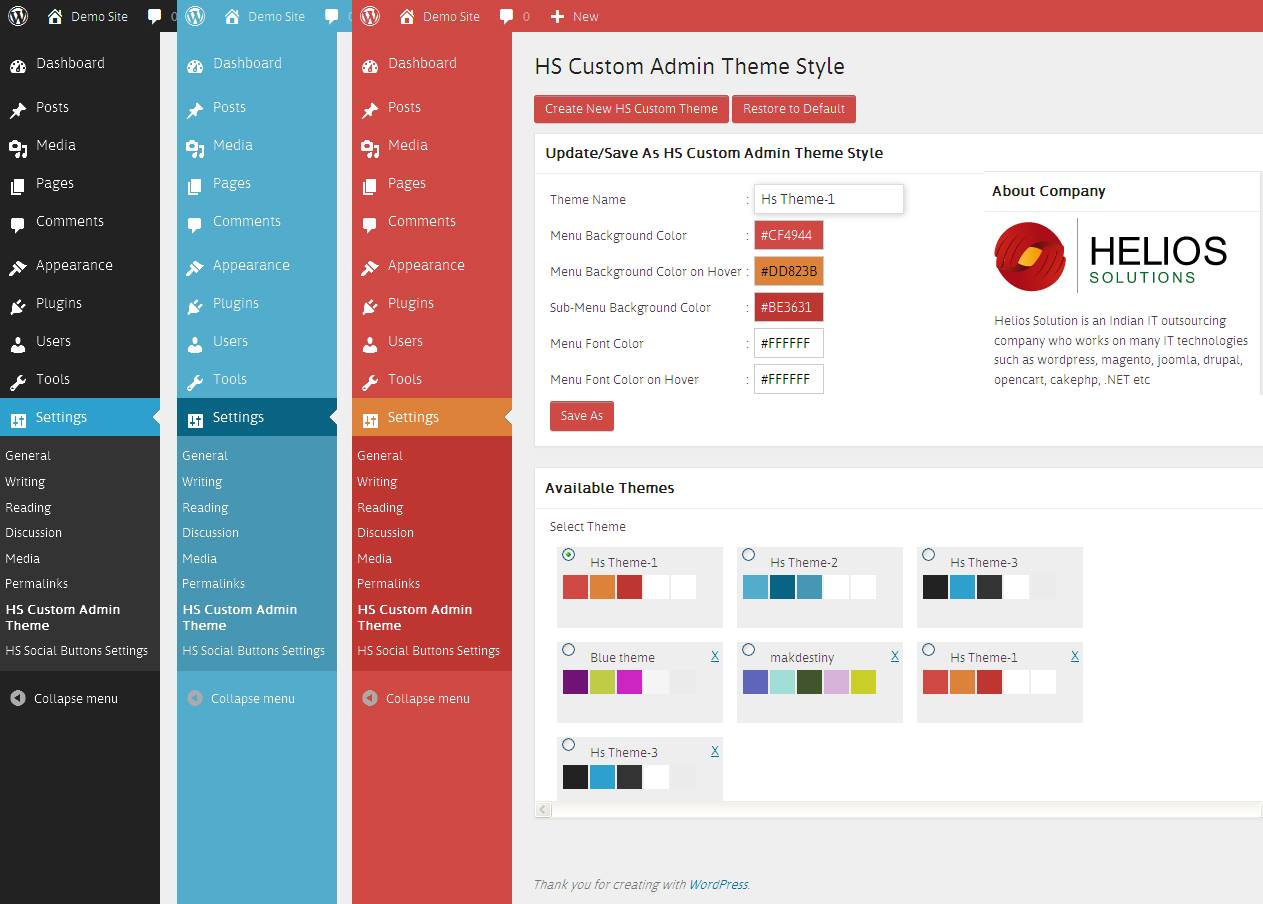Expand Appearance in the red sidebar

[x=426, y=265]
